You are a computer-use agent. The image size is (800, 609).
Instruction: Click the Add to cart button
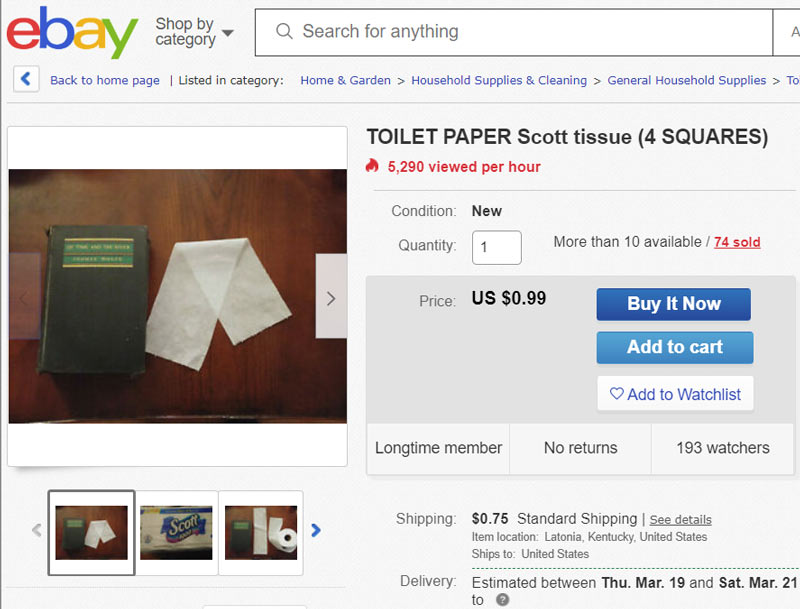(674, 347)
